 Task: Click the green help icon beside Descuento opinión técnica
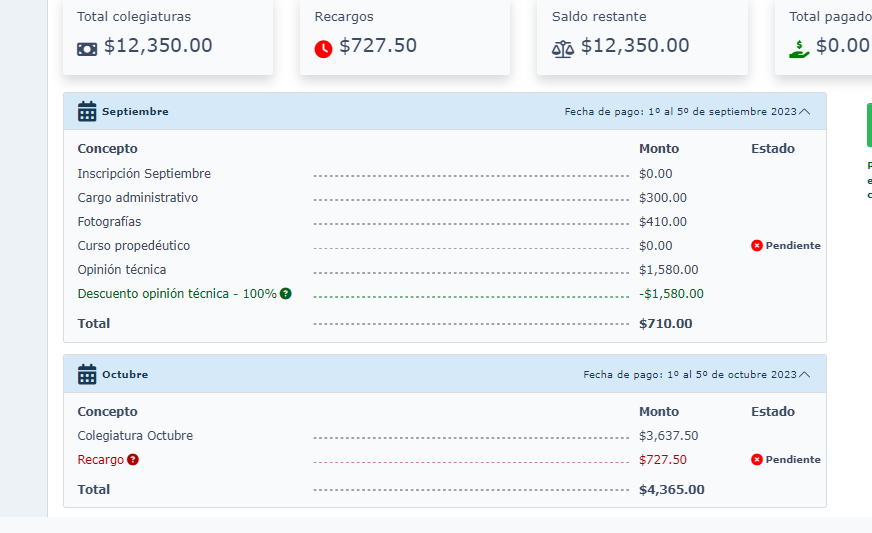coord(285,293)
